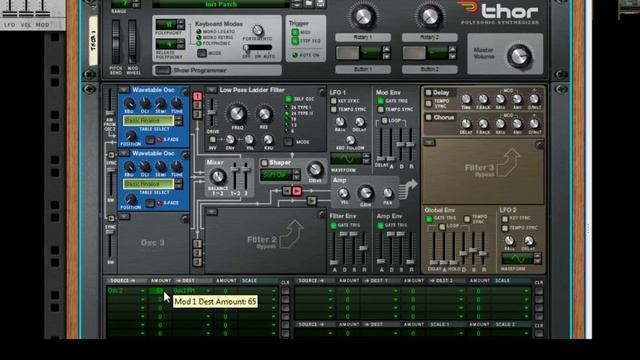Click the filter Mode button
Viewport: 640px width, 360px height.
pyautogui.click(x=289, y=142)
